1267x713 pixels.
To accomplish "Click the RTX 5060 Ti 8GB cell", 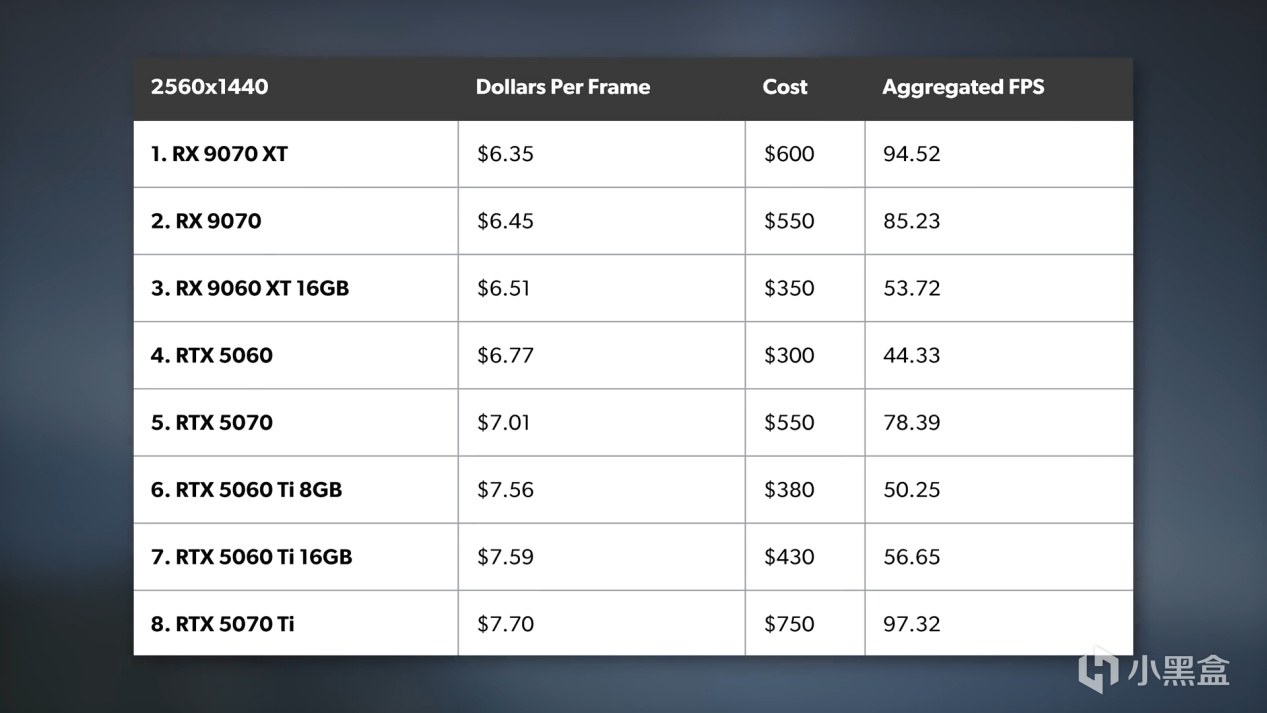I will click(246, 489).
